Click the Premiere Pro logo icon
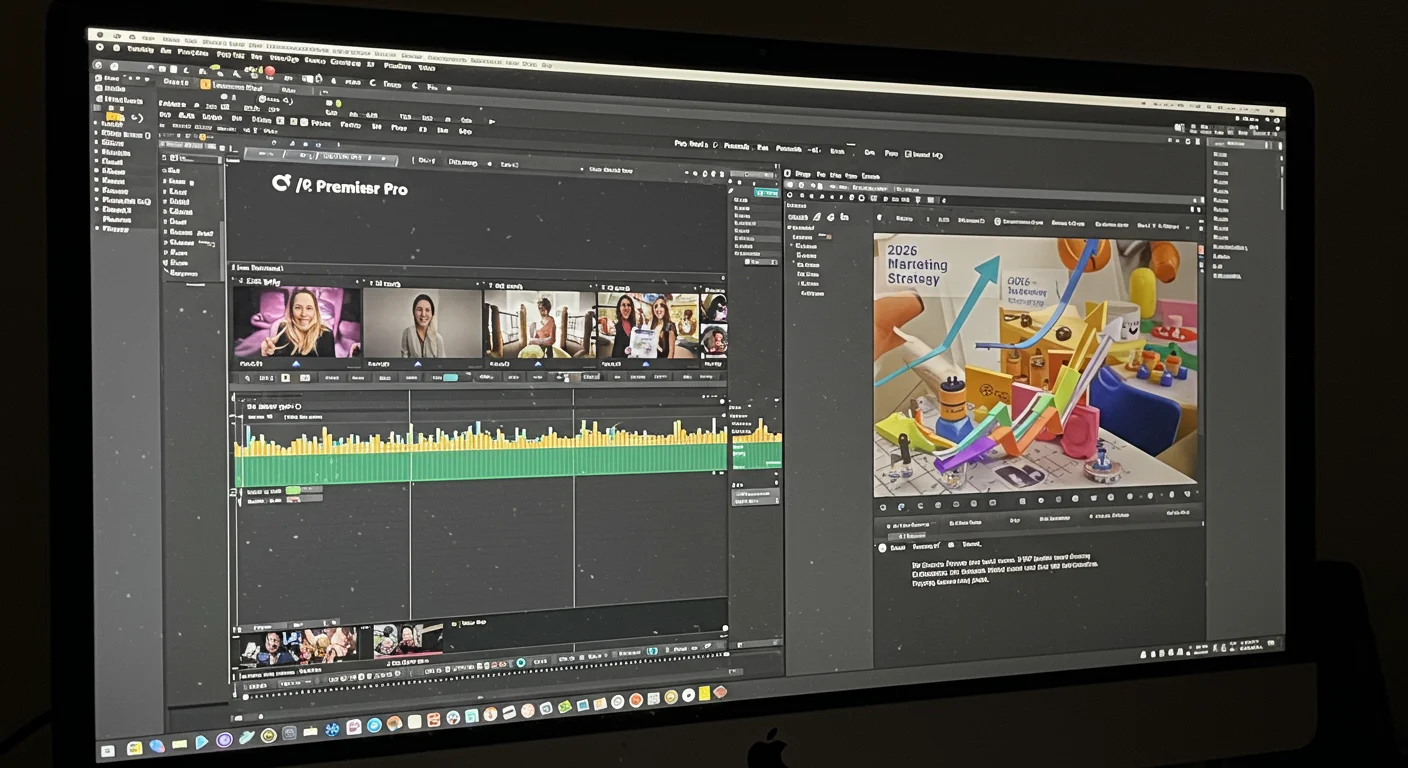The width and height of the screenshot is (1408, 768). (x=281, y=182)
